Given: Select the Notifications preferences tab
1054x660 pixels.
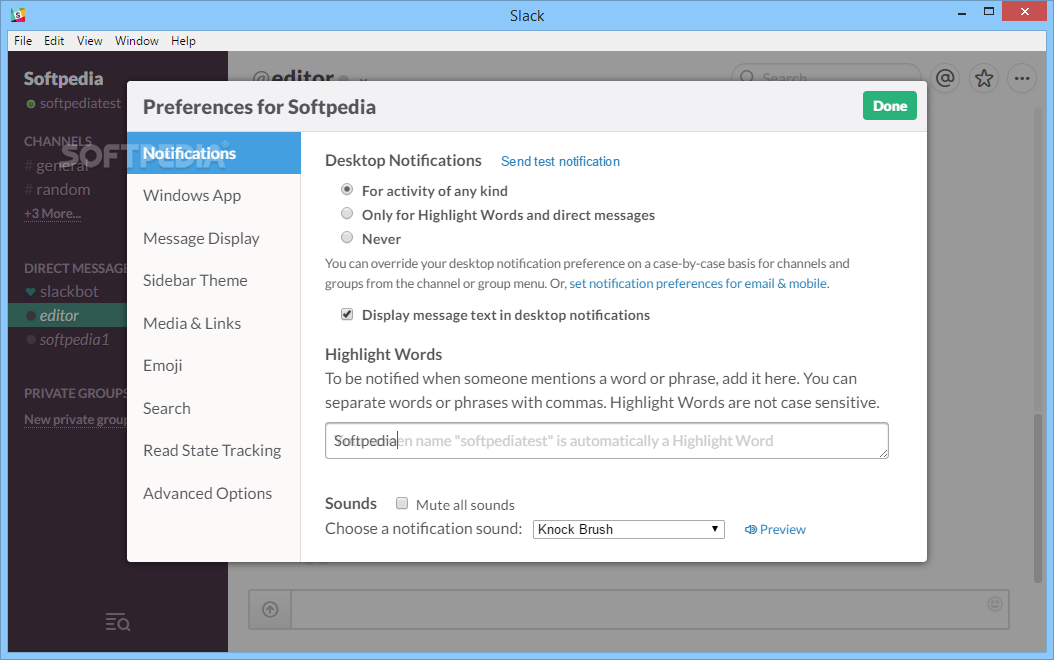Looking at the screenshot, I should 214,153.
